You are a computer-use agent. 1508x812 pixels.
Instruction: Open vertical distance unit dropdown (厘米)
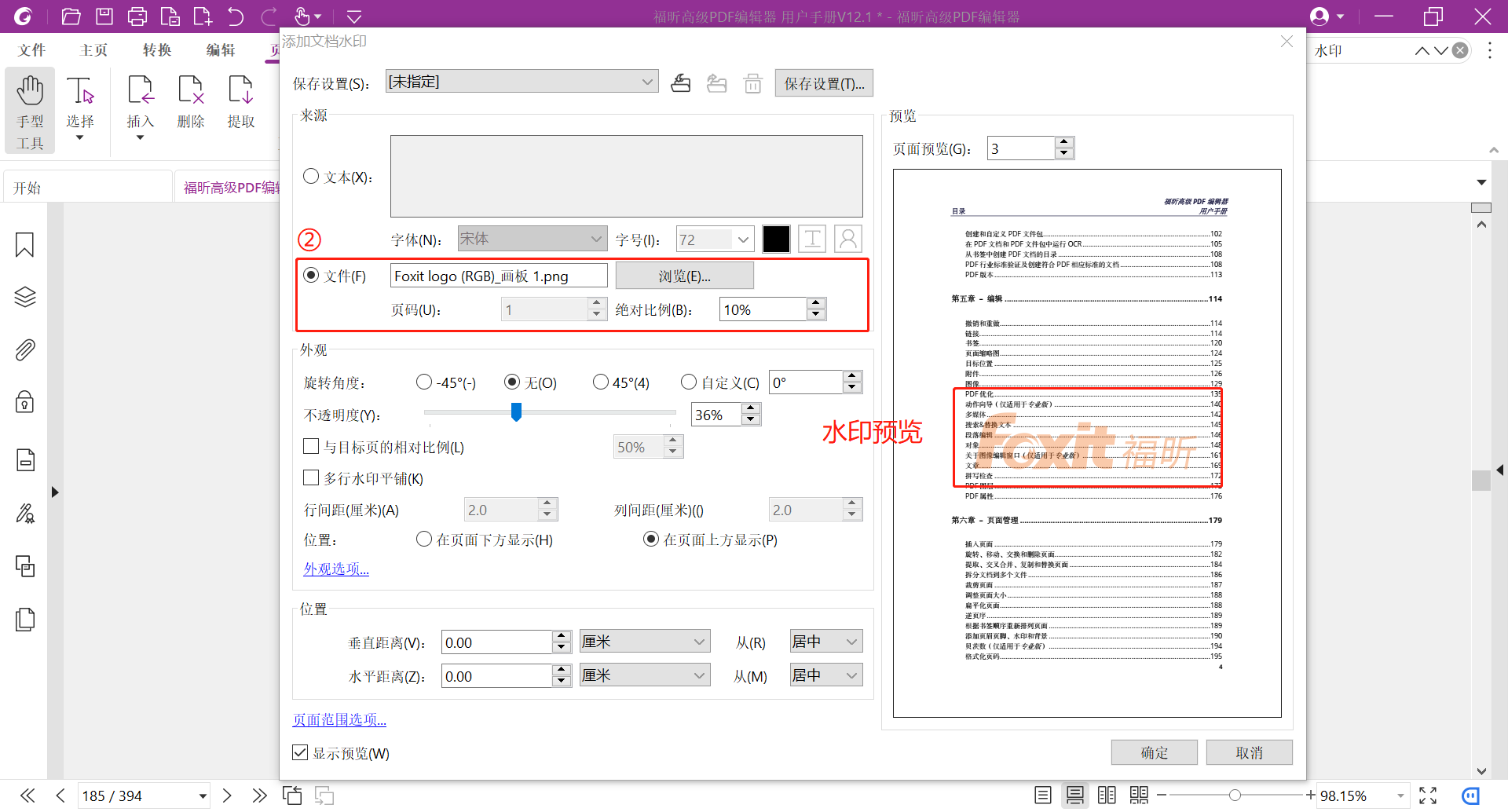click(x=645, y=642)
